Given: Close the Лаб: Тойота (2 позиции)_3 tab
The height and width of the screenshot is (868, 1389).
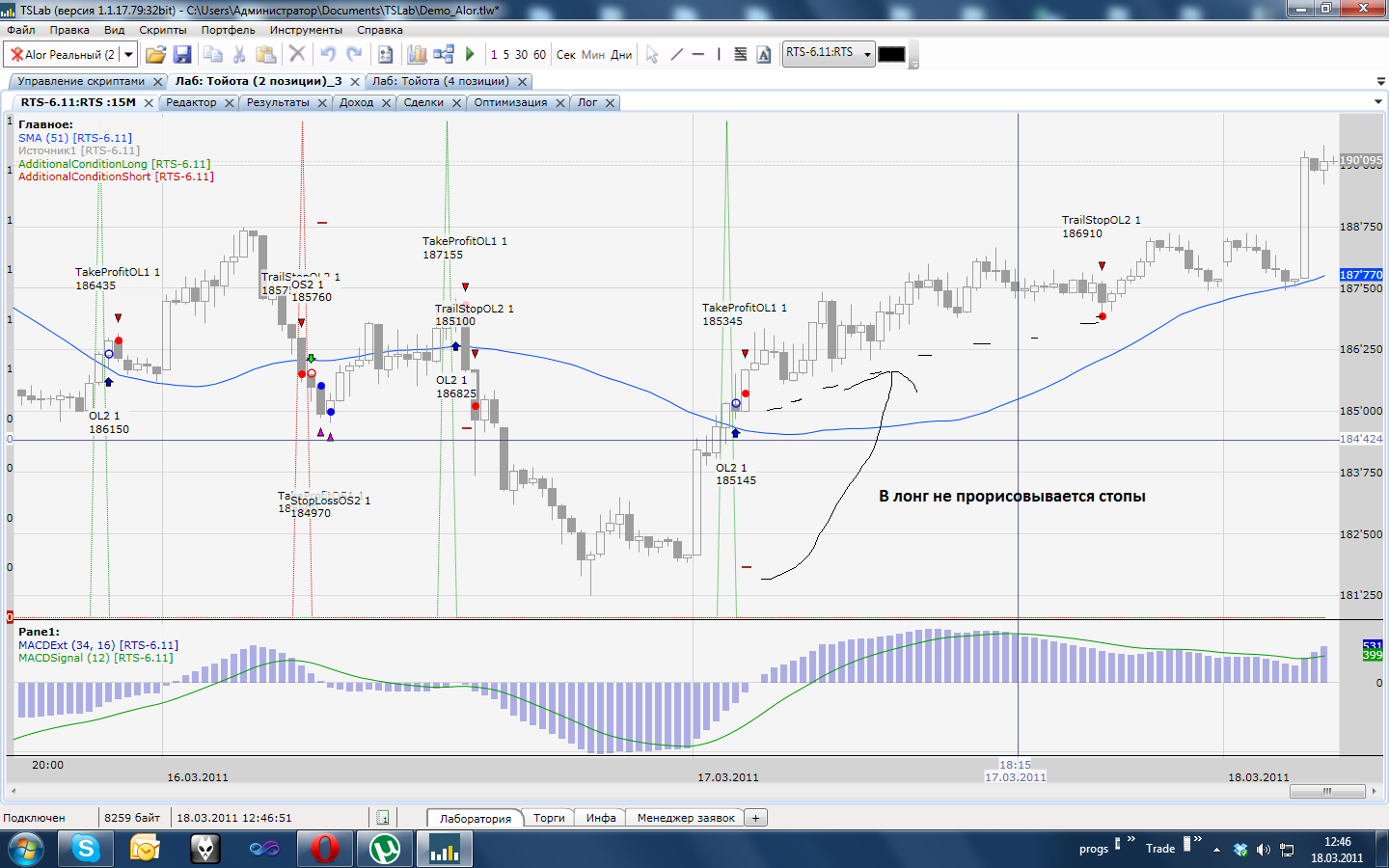Looking at the screenshot, I should point(355,82).
